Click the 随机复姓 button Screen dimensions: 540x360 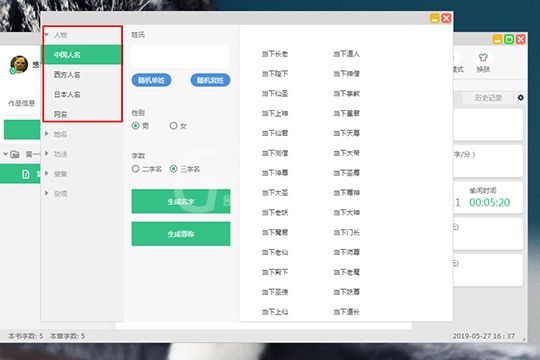[210, 80]
